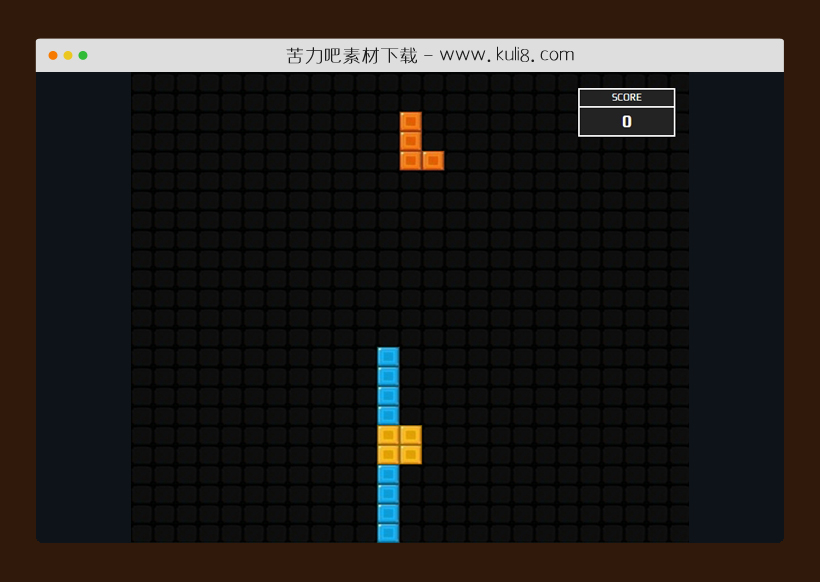The image size is (820, 582).
Task: Click the score value showing 0
Action: pos(626,122)
